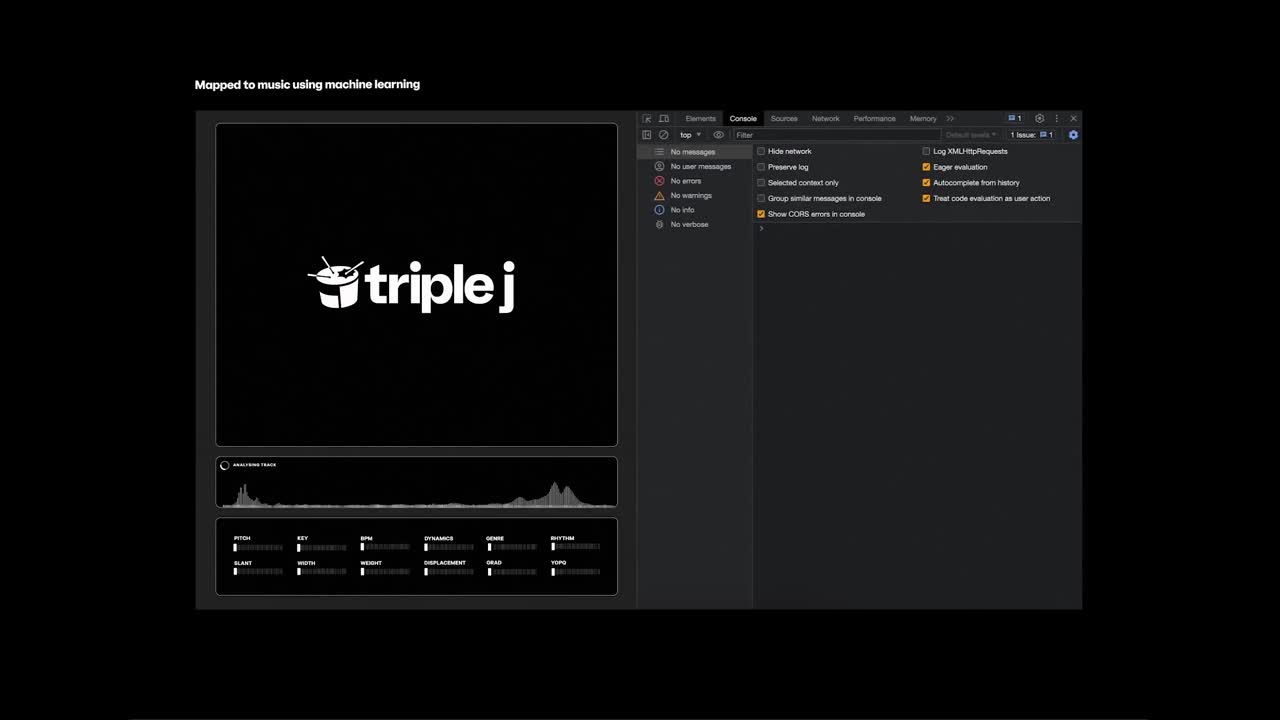1280x720 pixels.
Task: Click the DISPLACEMENT slider bar
Action: click(449, 572)
